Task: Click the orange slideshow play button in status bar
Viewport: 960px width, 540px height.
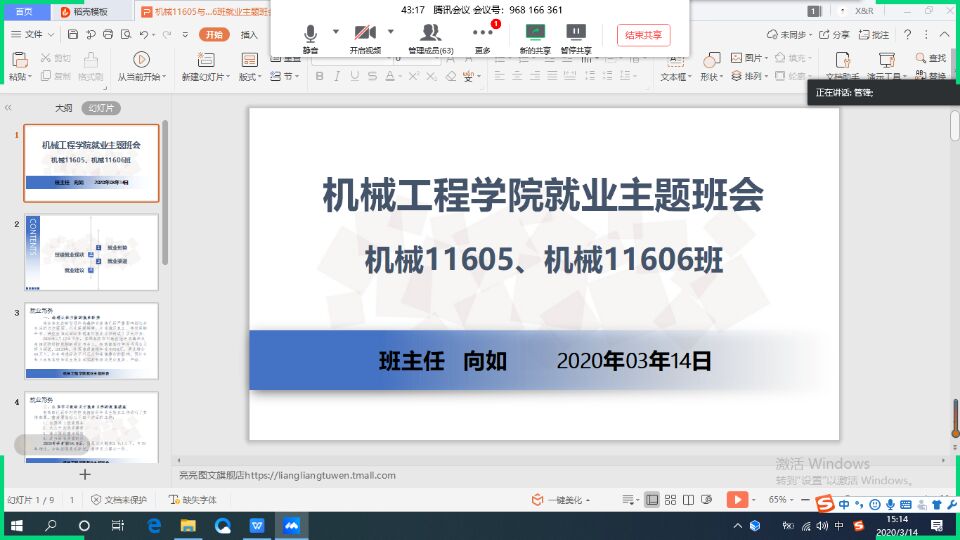Action: (736, 499)
